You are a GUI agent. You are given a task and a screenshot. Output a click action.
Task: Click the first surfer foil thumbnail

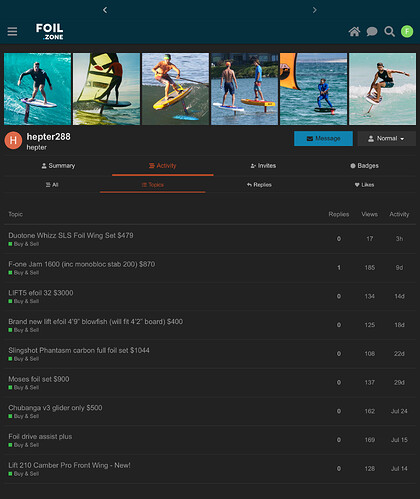tap(37, 89)
